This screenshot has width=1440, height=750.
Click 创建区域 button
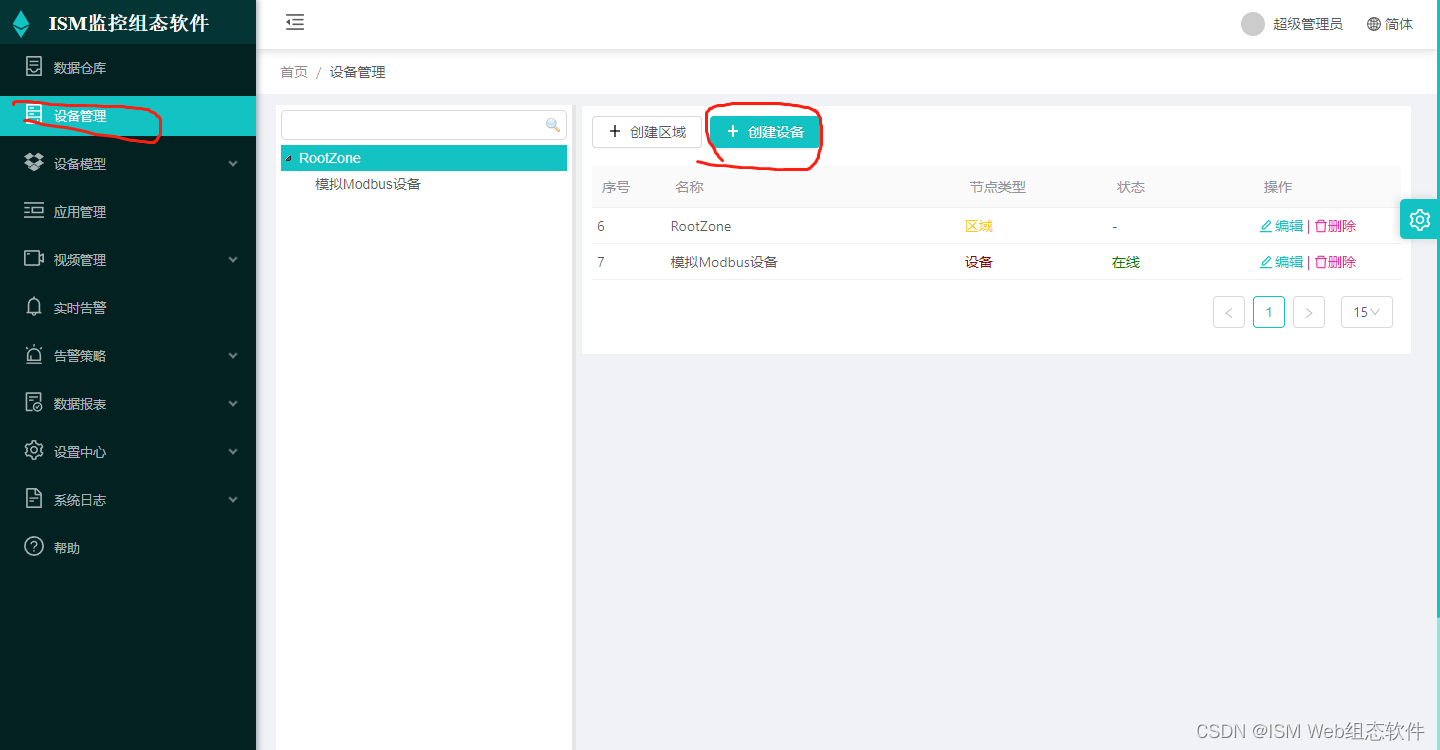click(x=647, y=132)
